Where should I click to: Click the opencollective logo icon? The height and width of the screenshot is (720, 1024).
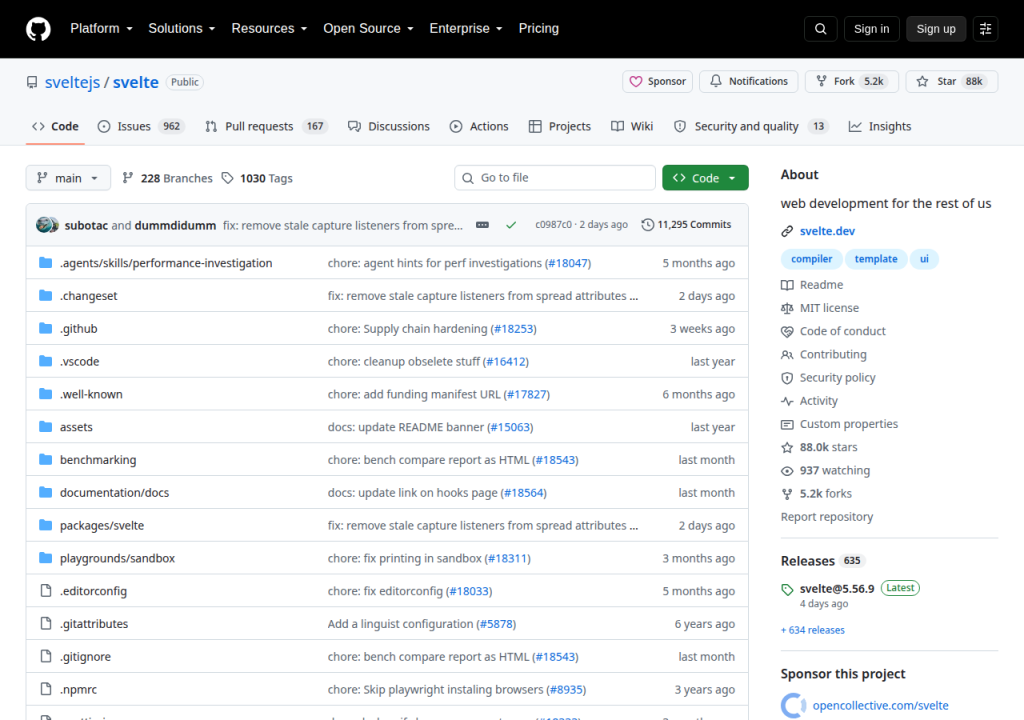(x=793, y=706)
